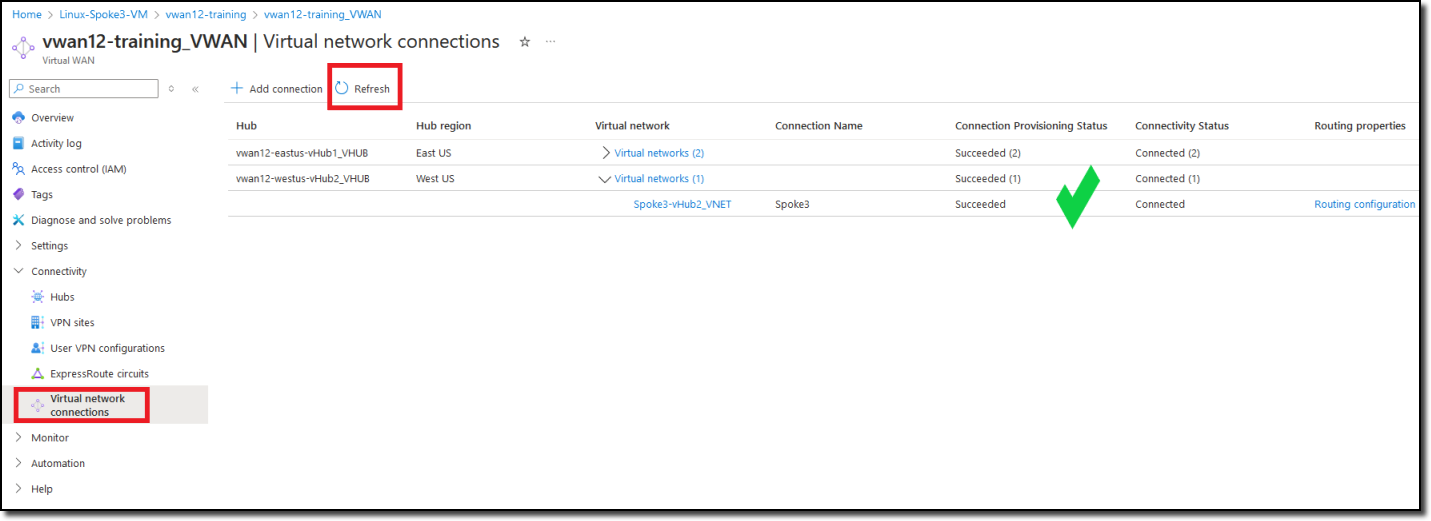Click the sidebar expand/collapse sort arrows icon

click(x=171, y=89)
